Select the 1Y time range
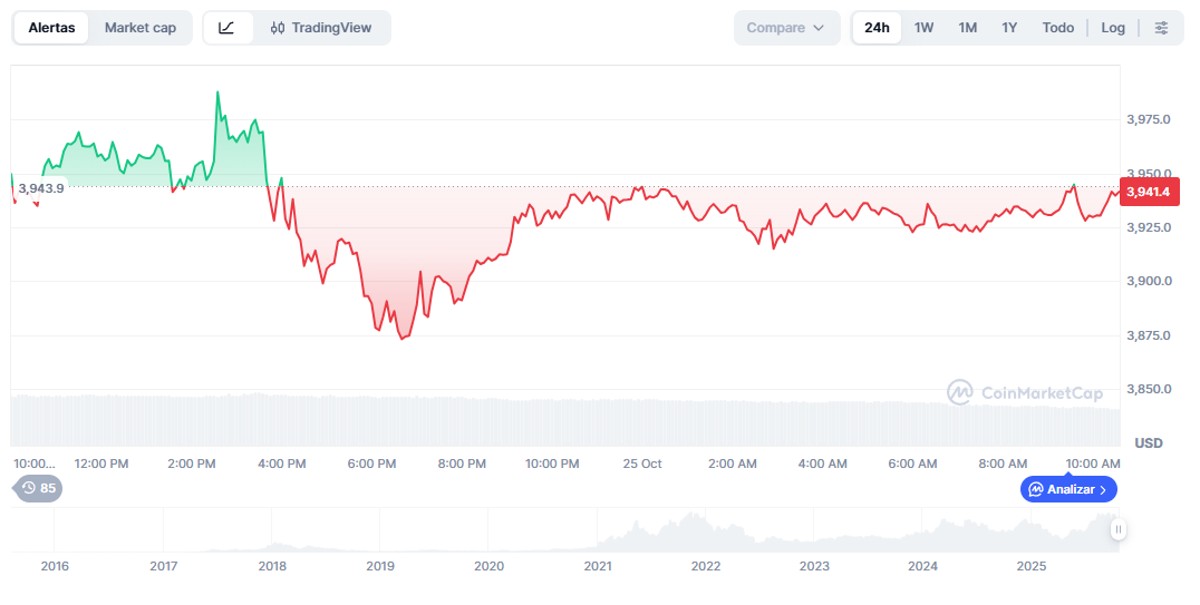This screenshot has height=605, width=1200. tap(1009, 28)
